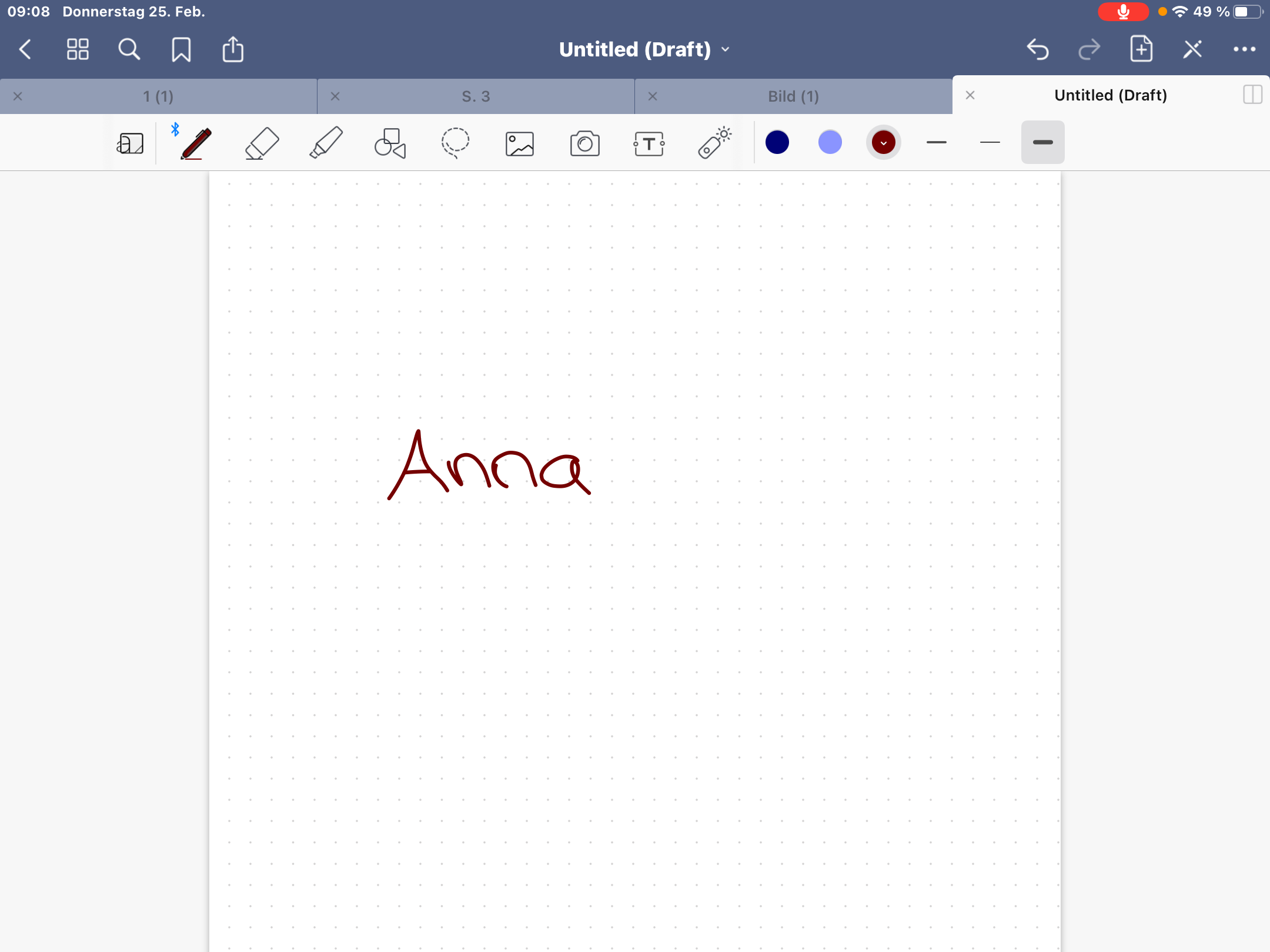Open the three-dot more options menu
Viewport: 1270px width, 952px height.
pyautogui.click(x=1244, y=49)
